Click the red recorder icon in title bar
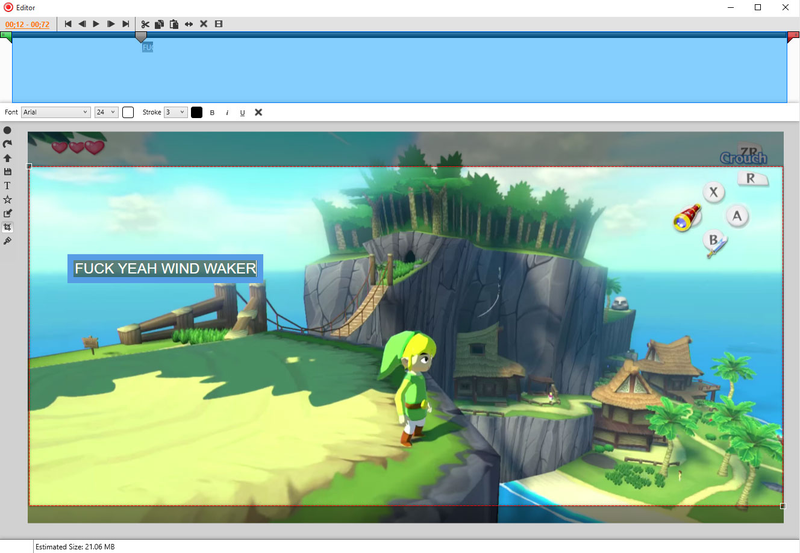800x553 pixels. click(x=8, y=8)
